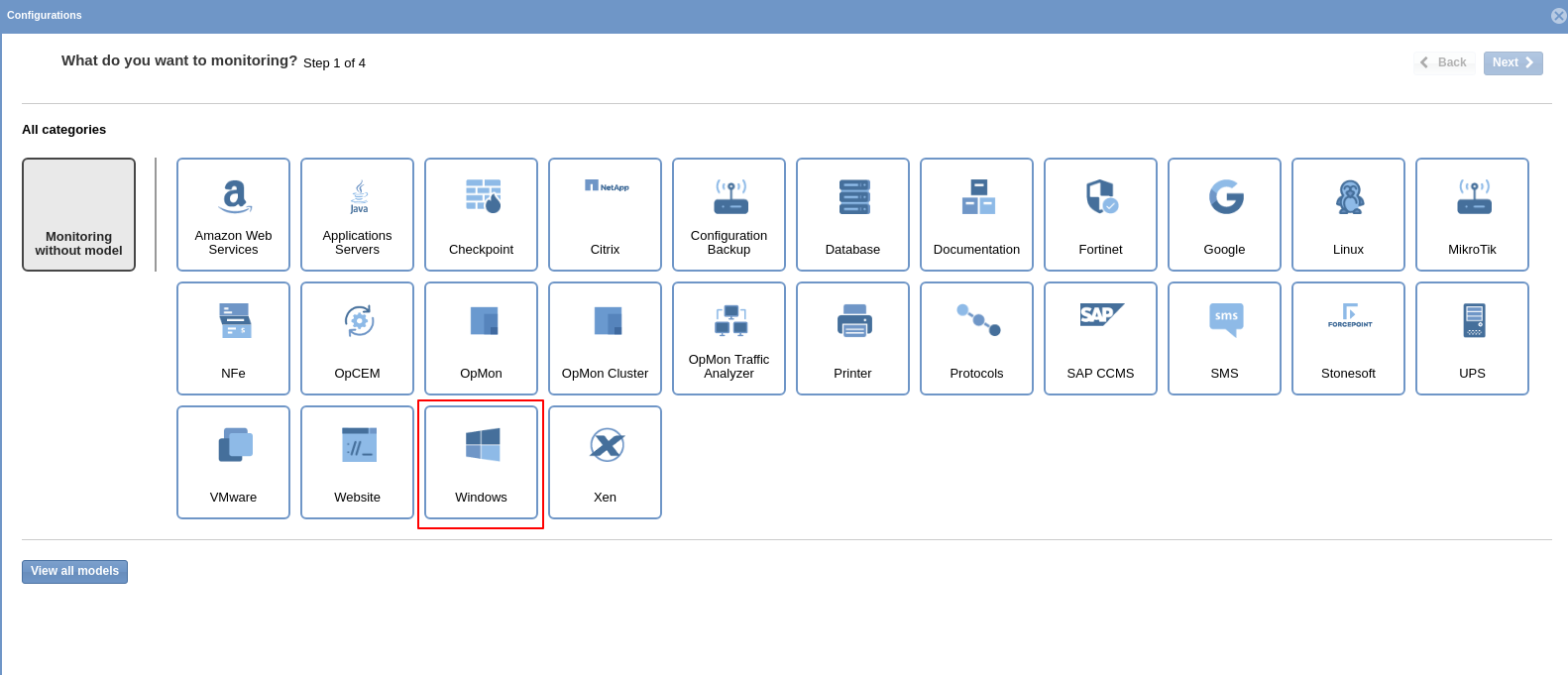Open the MikroTik router category
The height and width of the screenshot is (675, 1568).
coord(1472,214)
